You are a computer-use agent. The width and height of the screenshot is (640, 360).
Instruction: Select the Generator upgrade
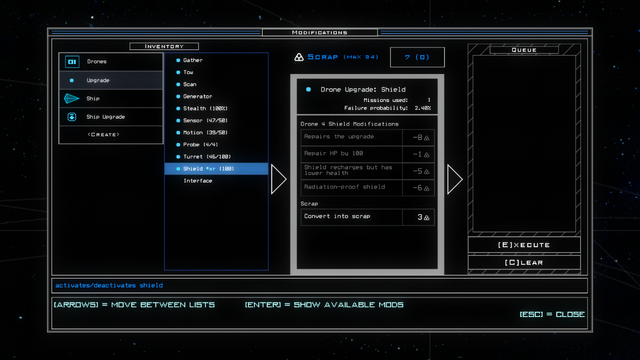pyautogui.click(x=216, y=97)
